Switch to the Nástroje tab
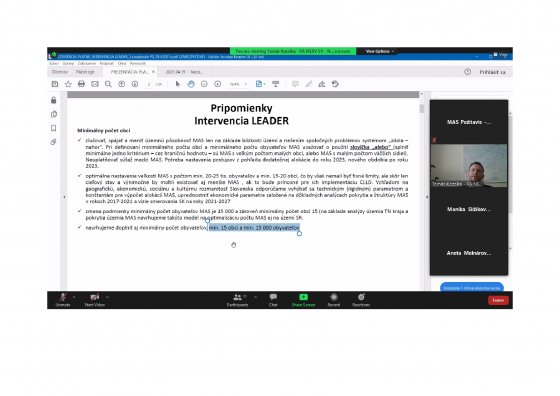This screenshot has width=560, height=396. [85, 72]
